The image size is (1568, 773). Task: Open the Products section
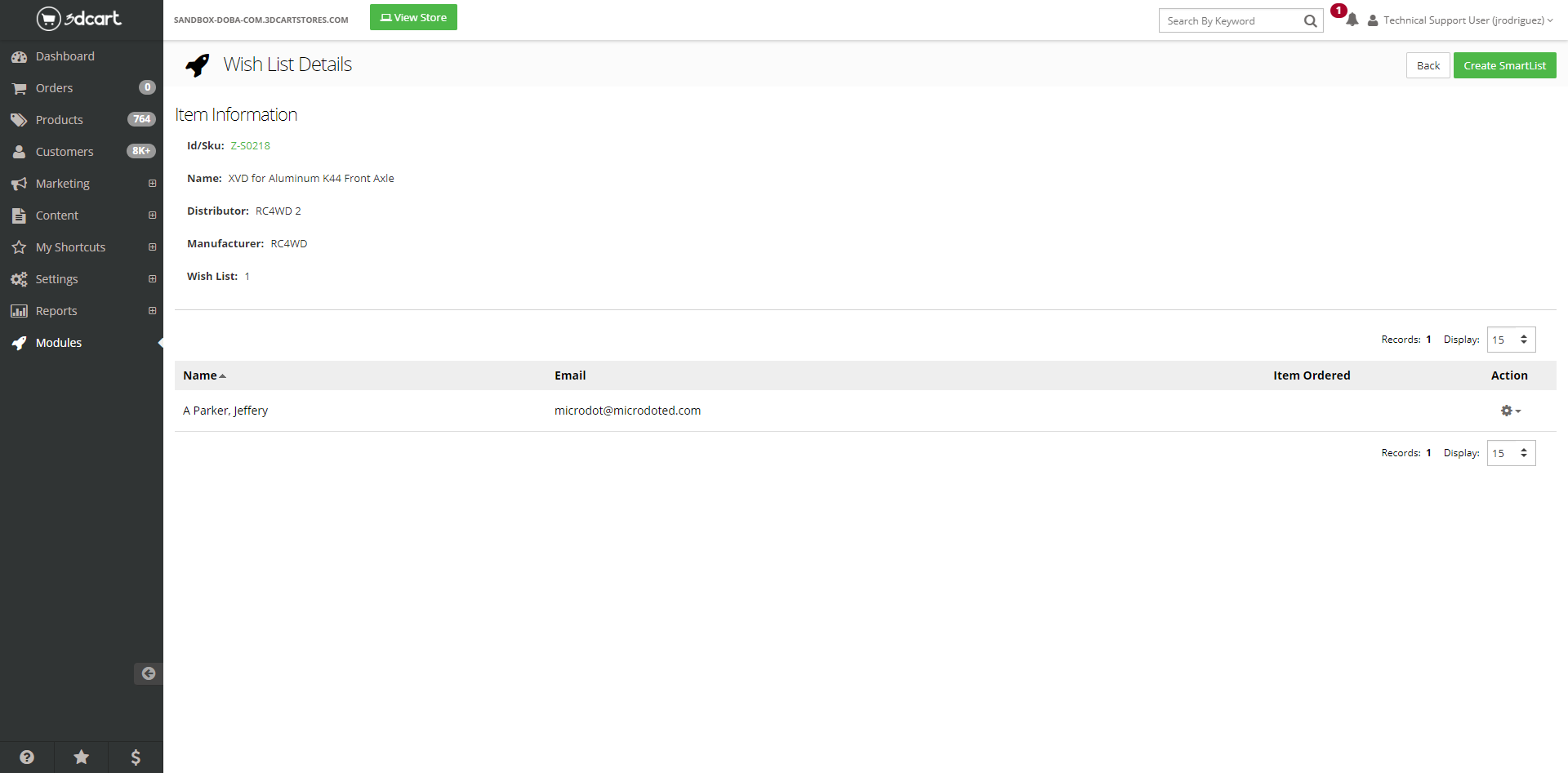(59, 120)
